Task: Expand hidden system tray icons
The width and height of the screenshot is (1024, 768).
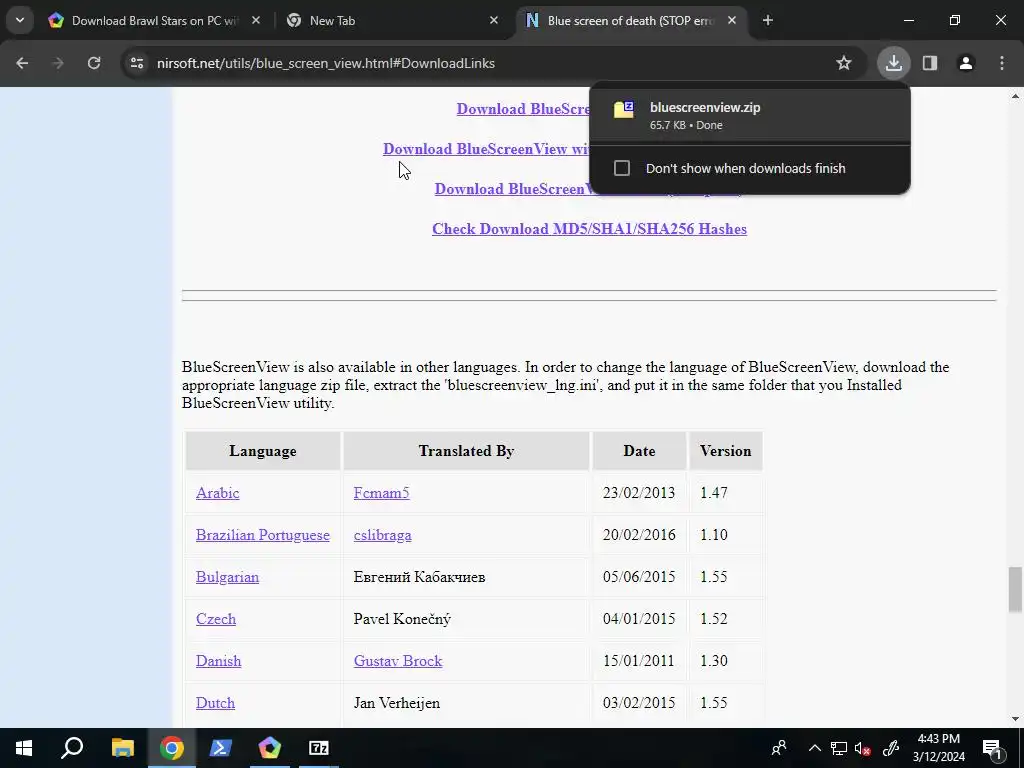Action: (814, 748)
